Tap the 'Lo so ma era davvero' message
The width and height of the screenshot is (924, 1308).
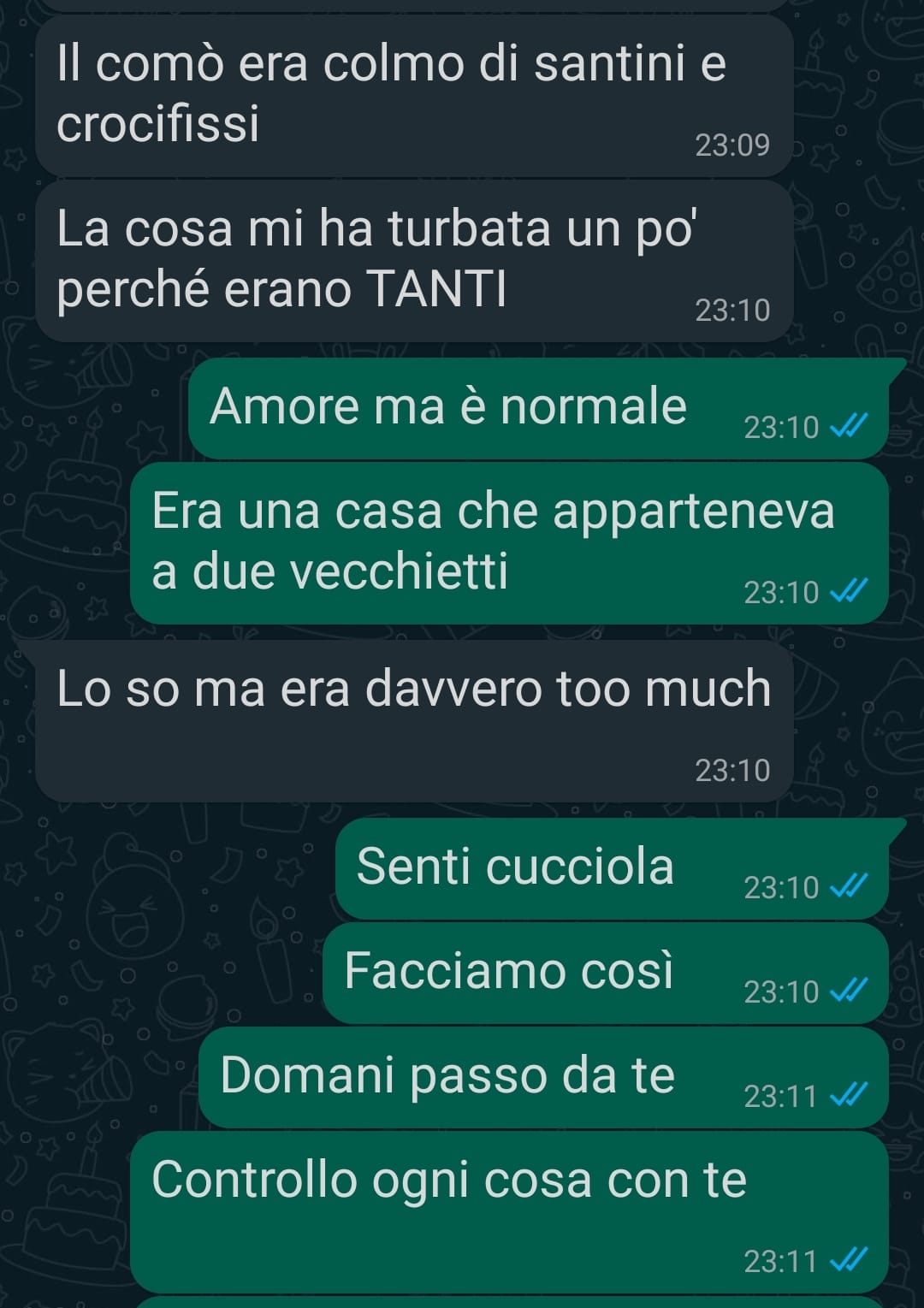pos(414,721)
